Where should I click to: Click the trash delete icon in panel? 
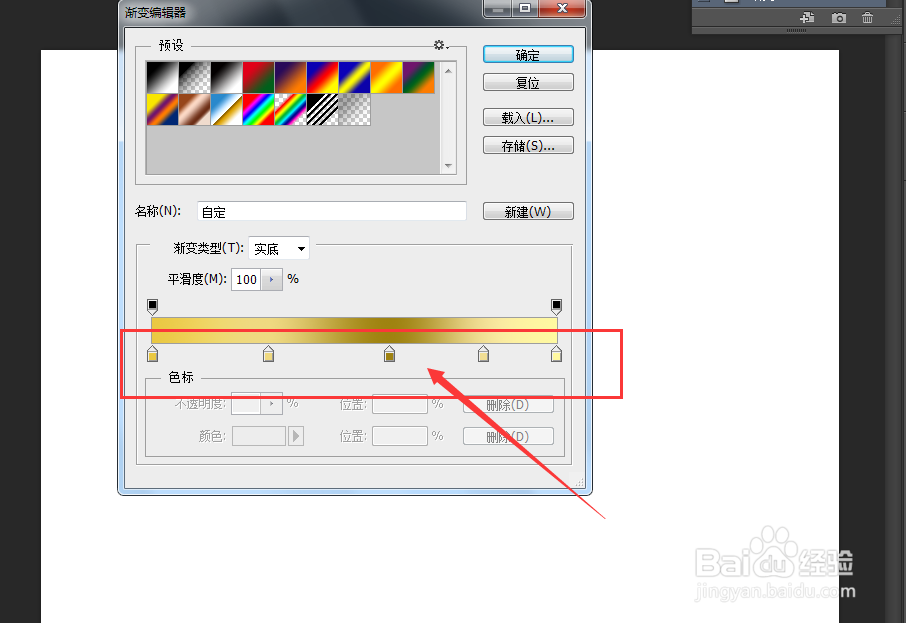867,18
